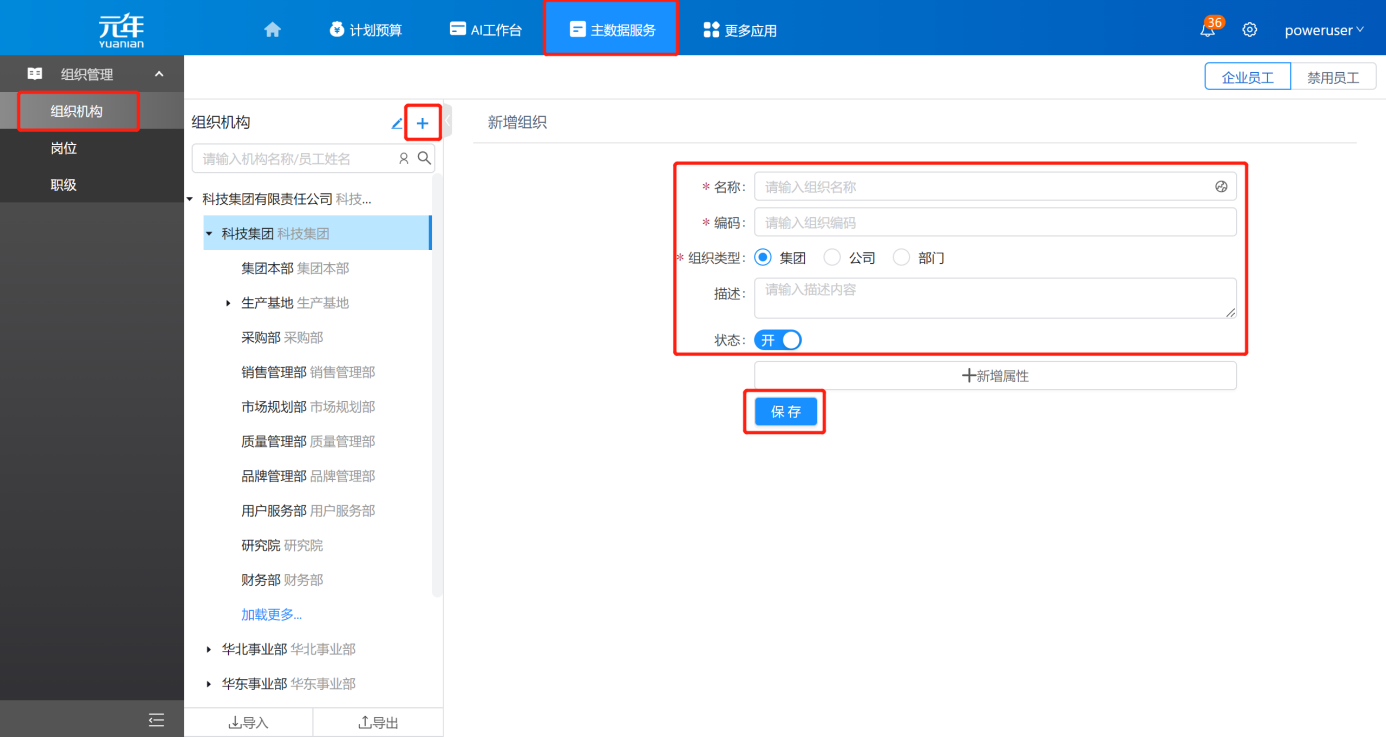Screen dimensions: 1386x737
Task: Toggle the 状态 switch off
Action: coord(778,340)
